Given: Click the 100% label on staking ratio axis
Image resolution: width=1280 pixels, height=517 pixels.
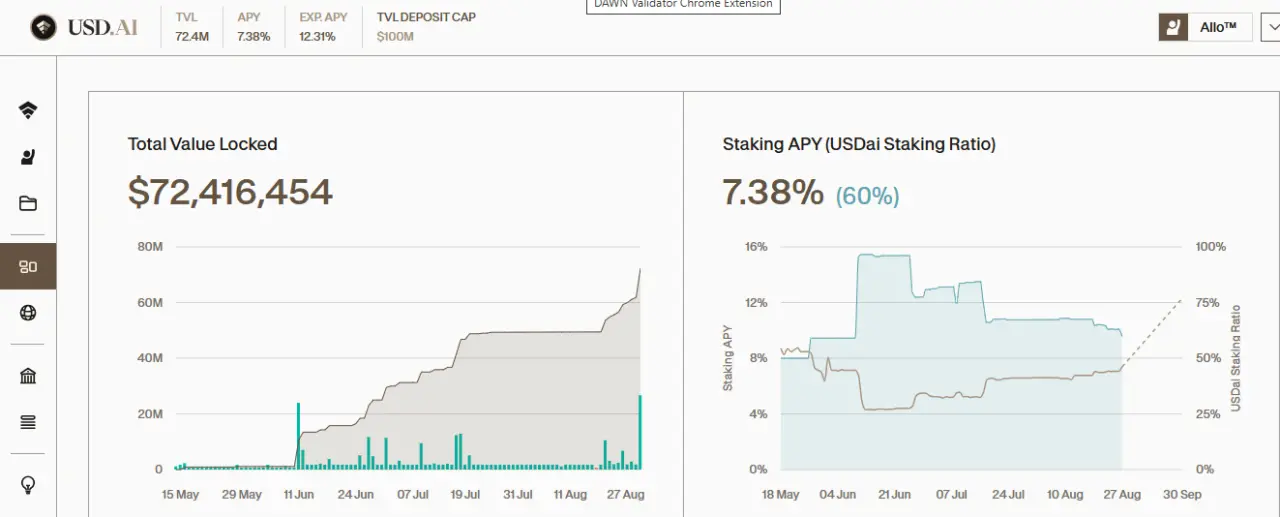Looking at the screenshot, I should click(x=1211, y=246).
